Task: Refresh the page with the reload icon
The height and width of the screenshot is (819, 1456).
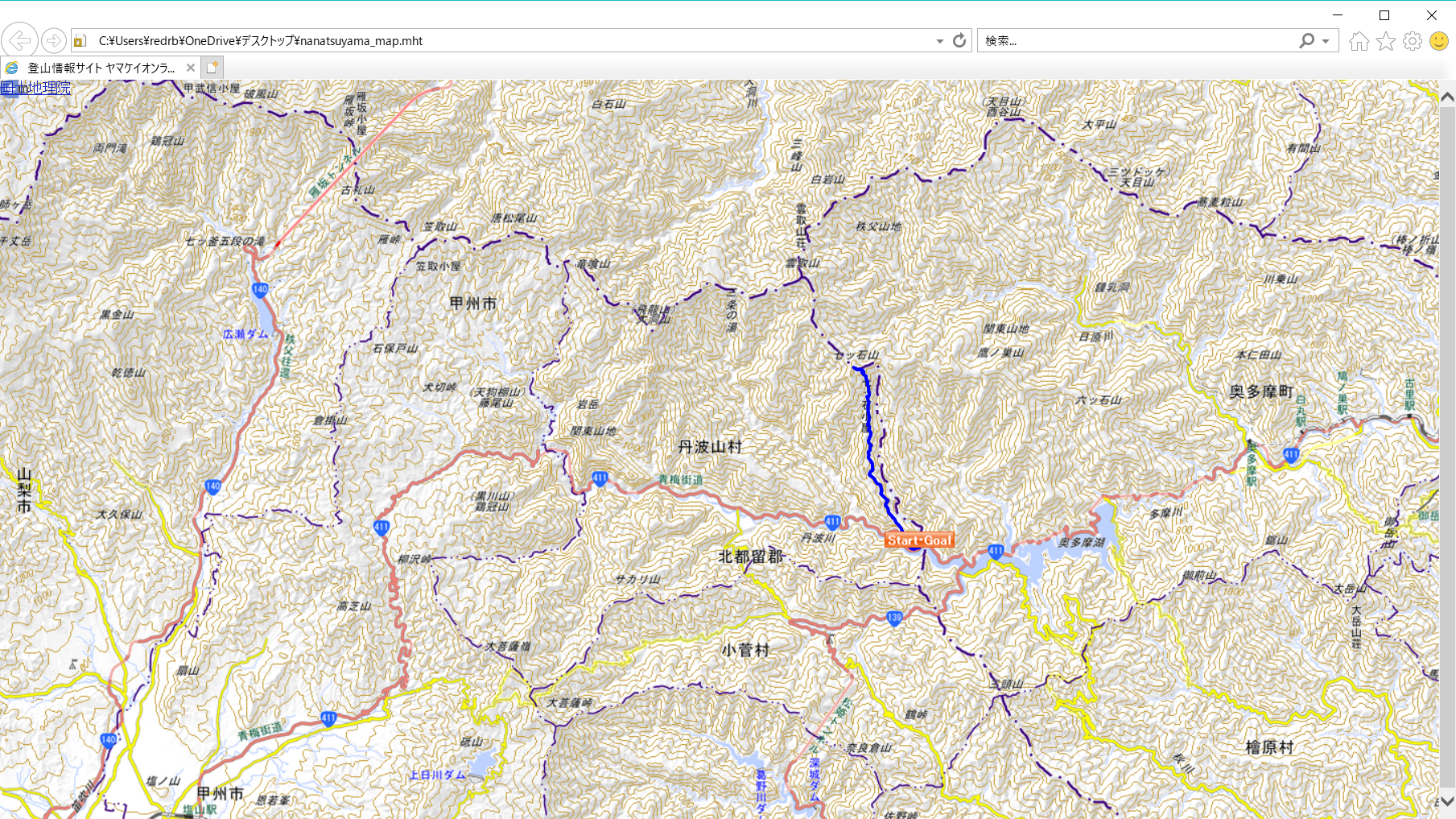Action: [959, 40]
